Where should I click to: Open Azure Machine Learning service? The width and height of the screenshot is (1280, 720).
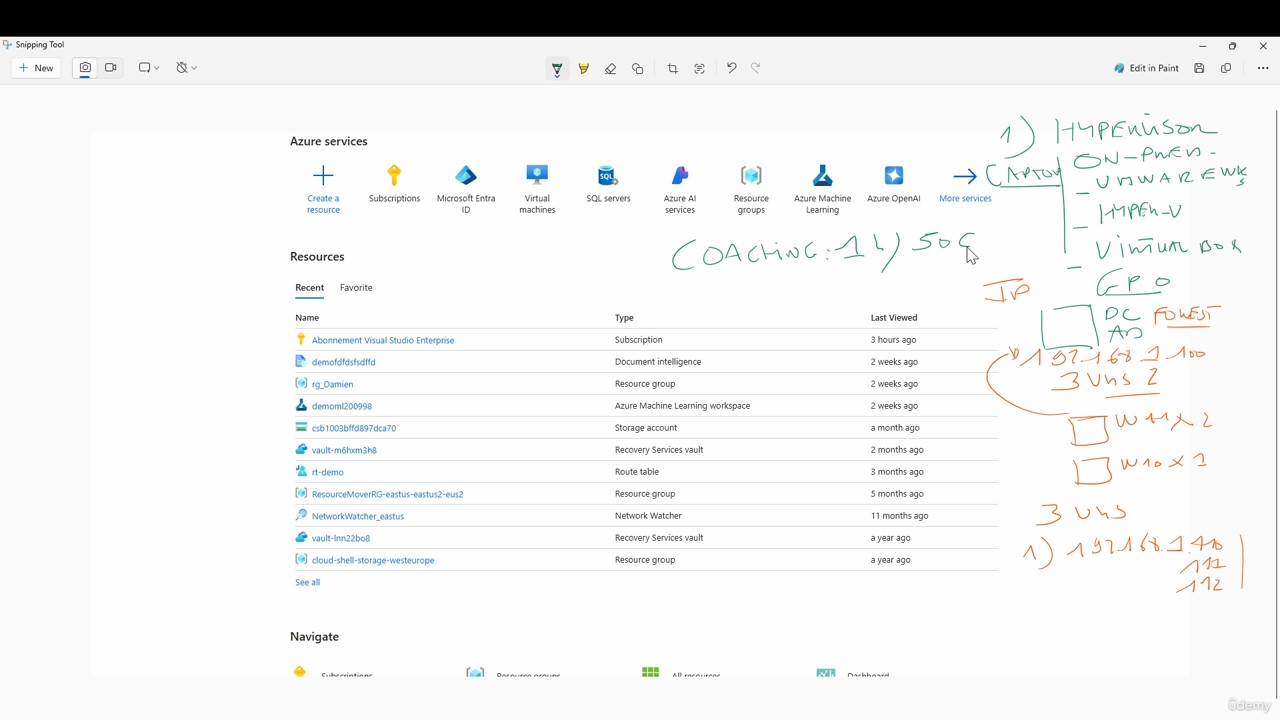[x=822, y=188]
